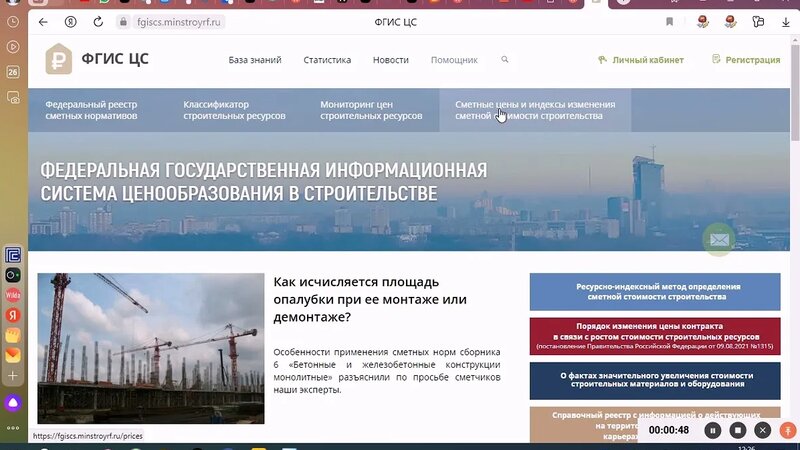Go back with the browser back arrow
The width and height of the screenshot is (800, 450).
[43, 22]
